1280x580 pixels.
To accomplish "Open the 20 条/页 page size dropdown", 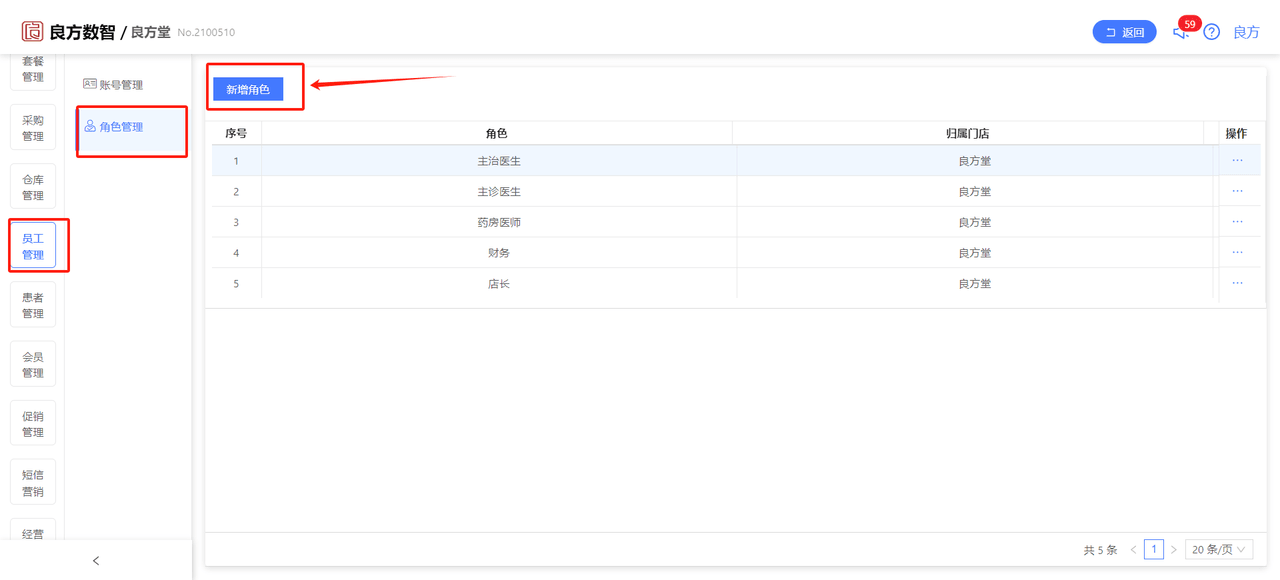I will point(1219,550).
